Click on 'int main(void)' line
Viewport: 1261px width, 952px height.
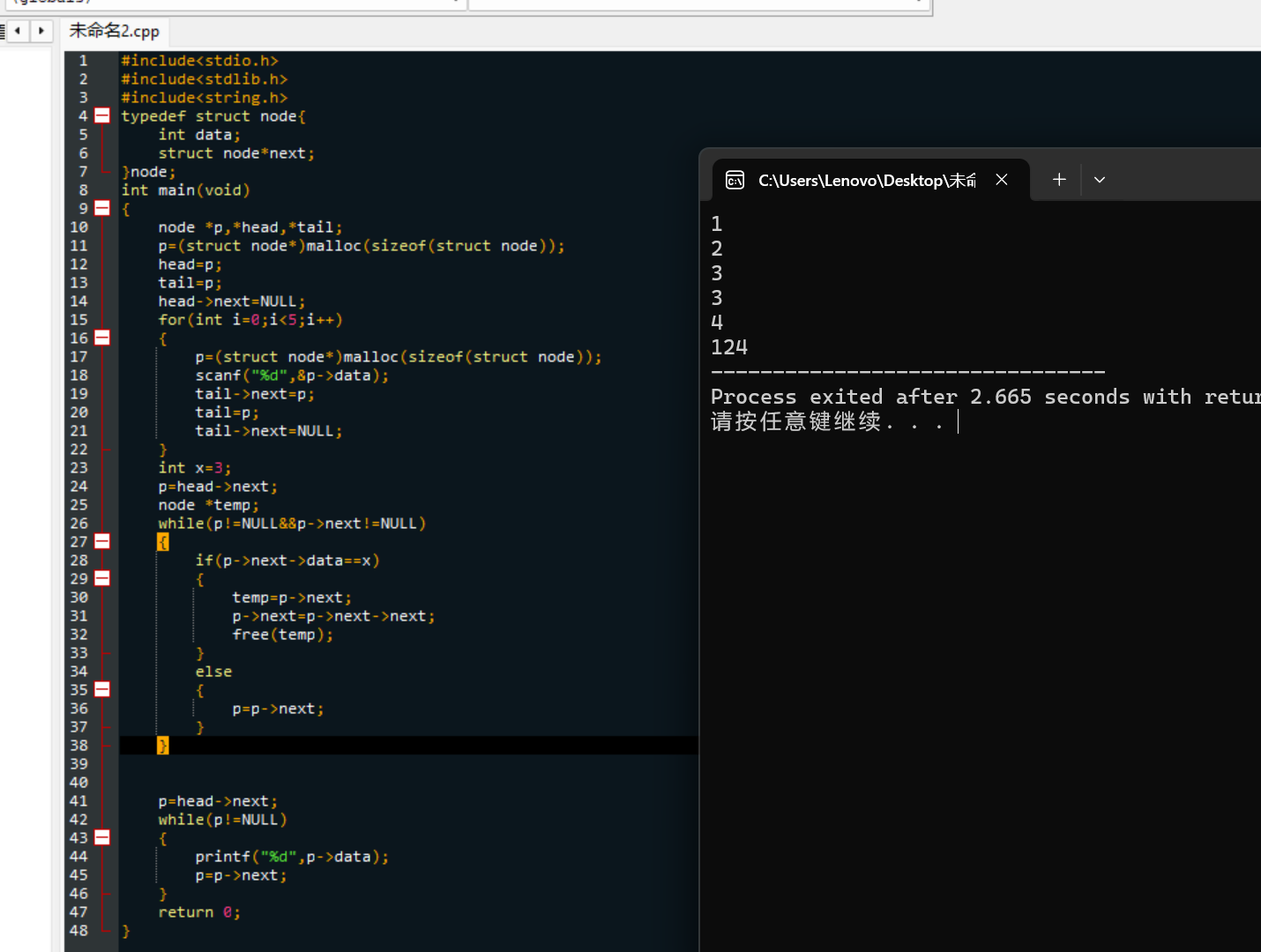186,190
